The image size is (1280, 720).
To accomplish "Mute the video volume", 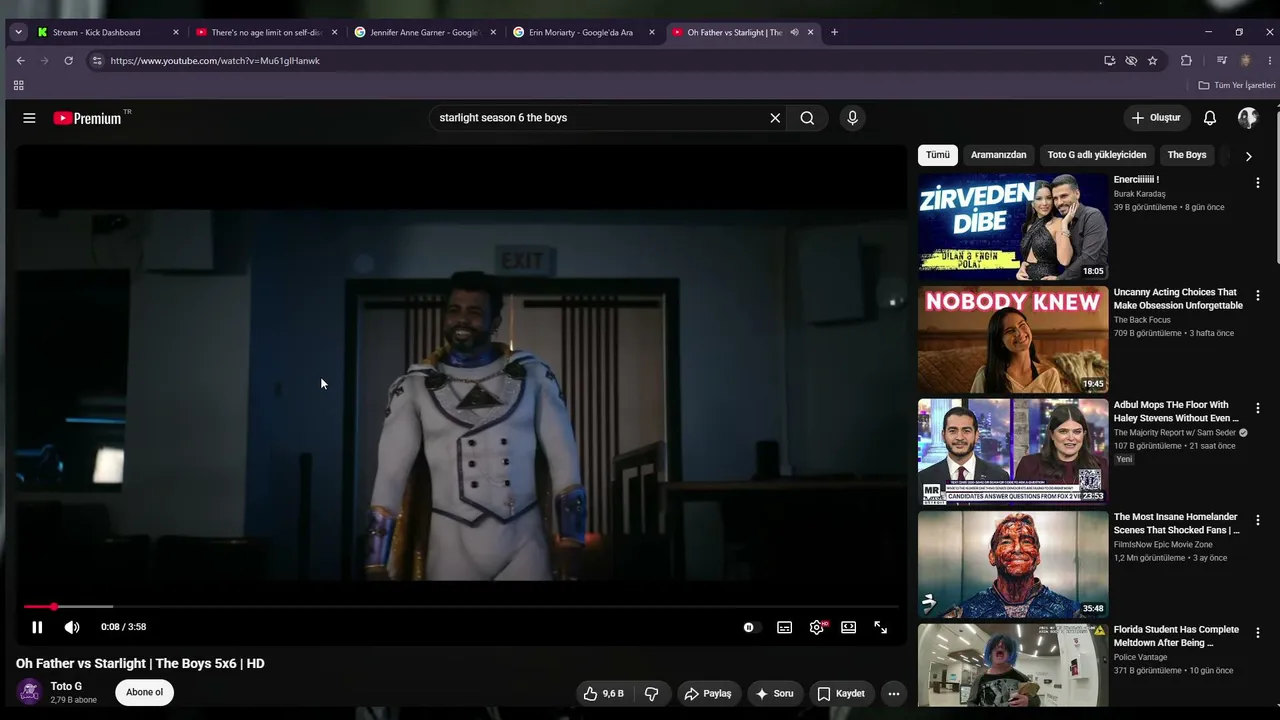I will click(x=72, y=627).
